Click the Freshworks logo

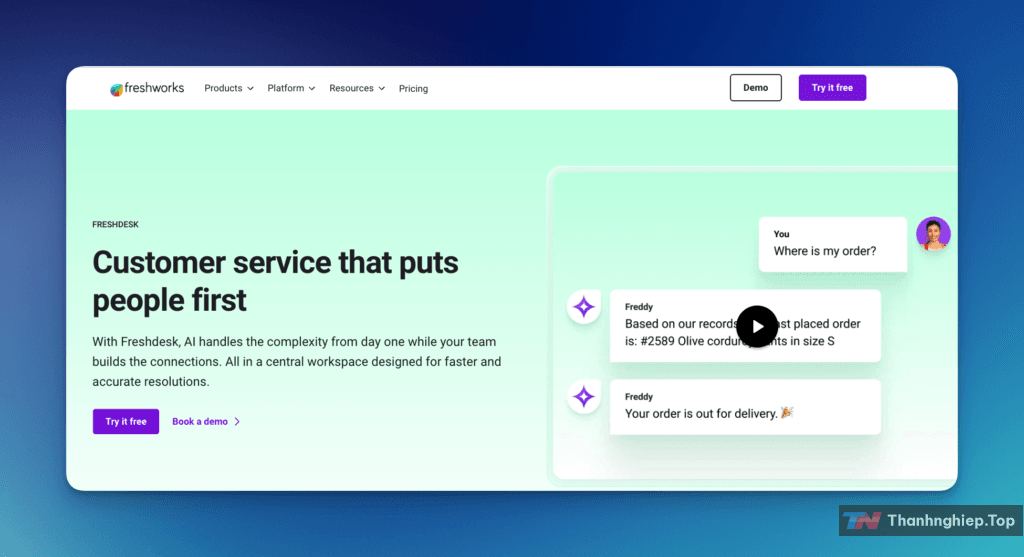(x=147, y=88)
